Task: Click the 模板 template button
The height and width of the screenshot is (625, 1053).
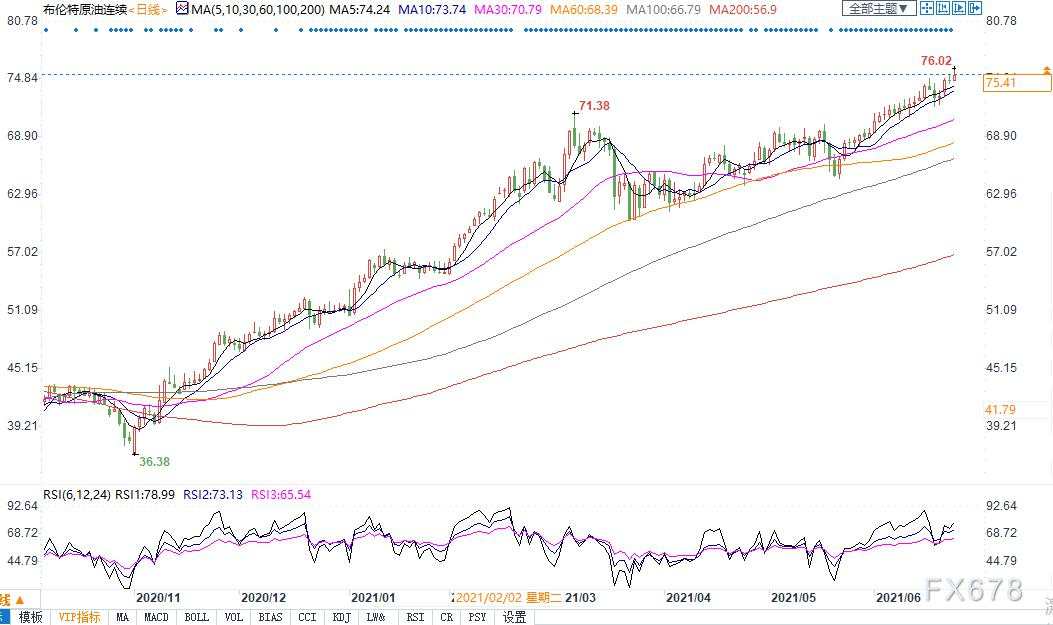Action: pyautogui.click(x=30, y=617)
